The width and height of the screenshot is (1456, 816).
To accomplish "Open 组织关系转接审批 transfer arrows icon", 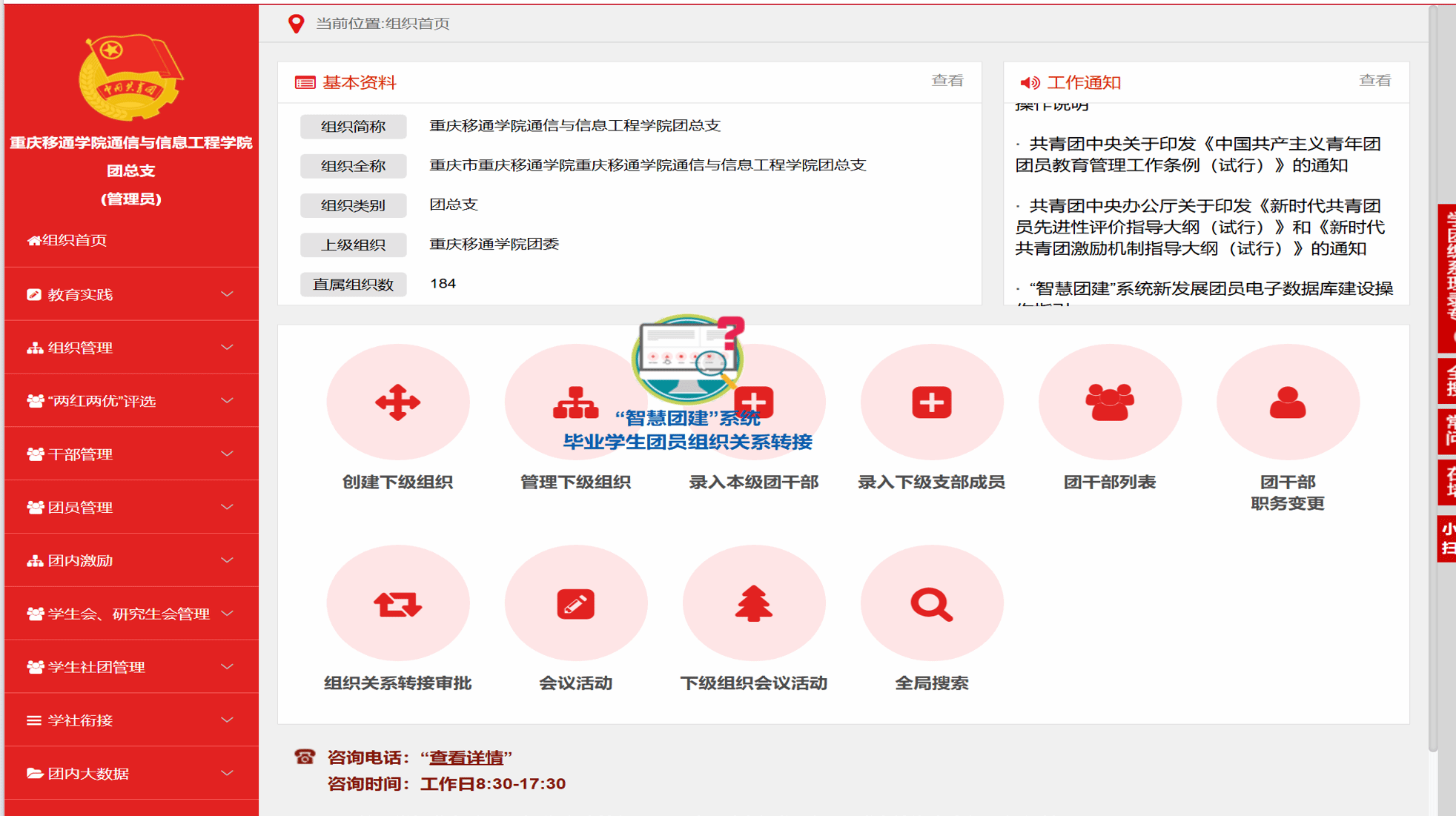I will (397, 604).
